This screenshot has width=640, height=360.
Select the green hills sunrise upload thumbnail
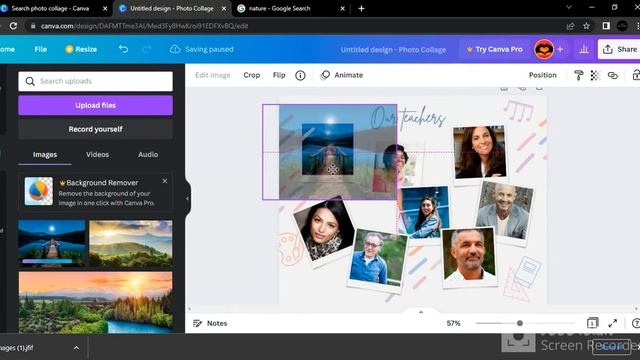[x=131, y=243]
